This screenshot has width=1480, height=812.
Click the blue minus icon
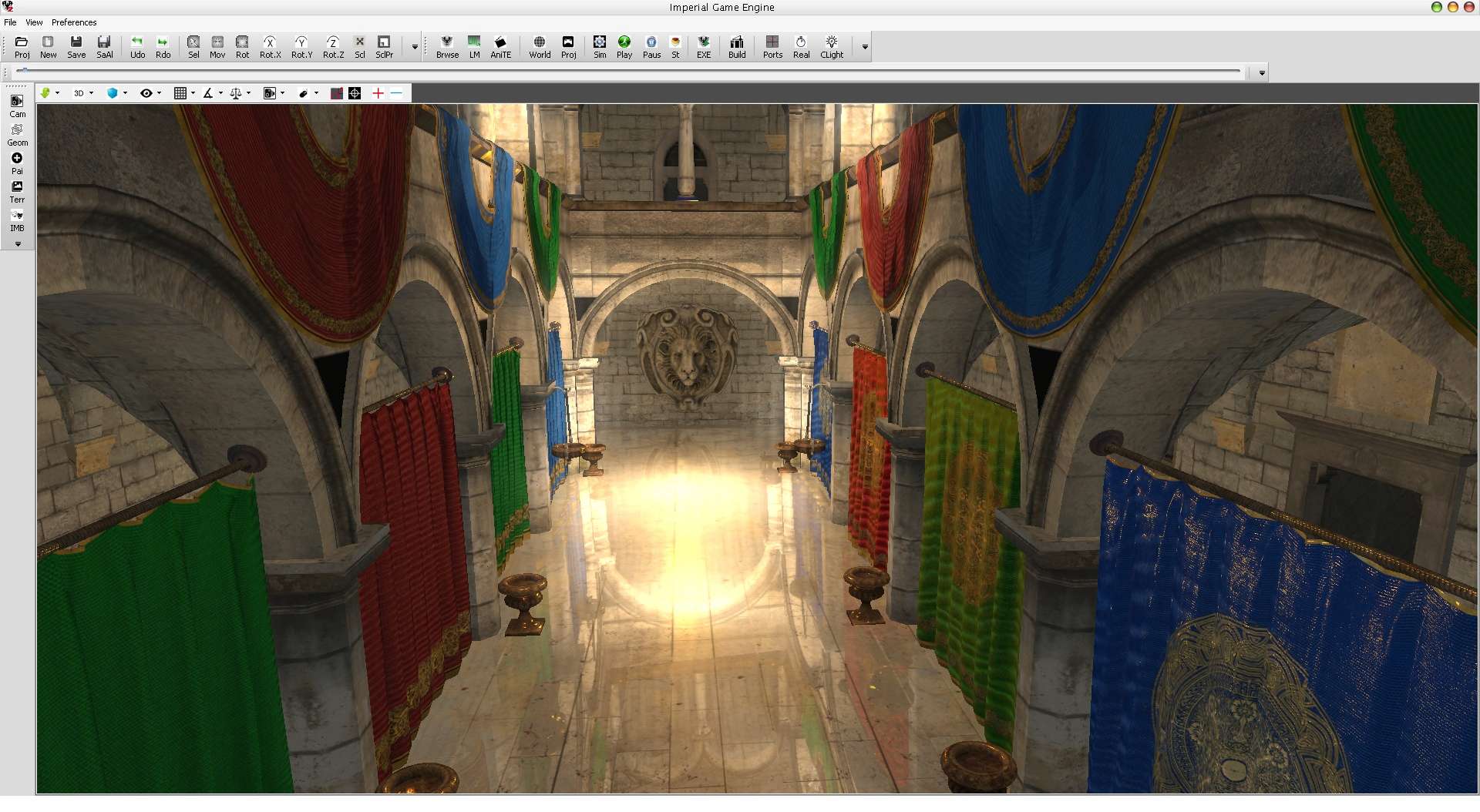tap(396, 93)
